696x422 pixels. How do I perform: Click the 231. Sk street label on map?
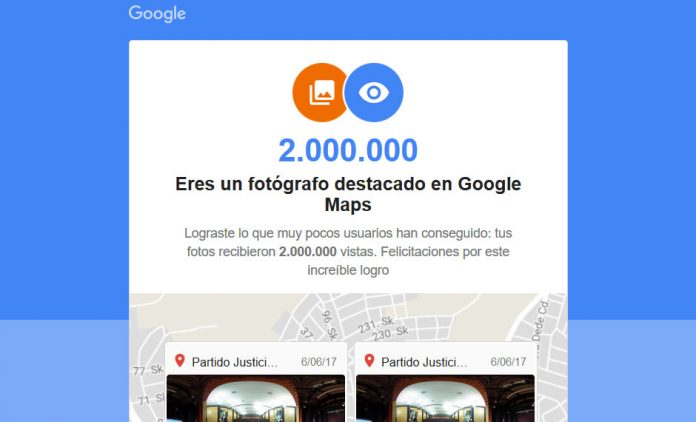pyautogui.click(x=376, y=324)
